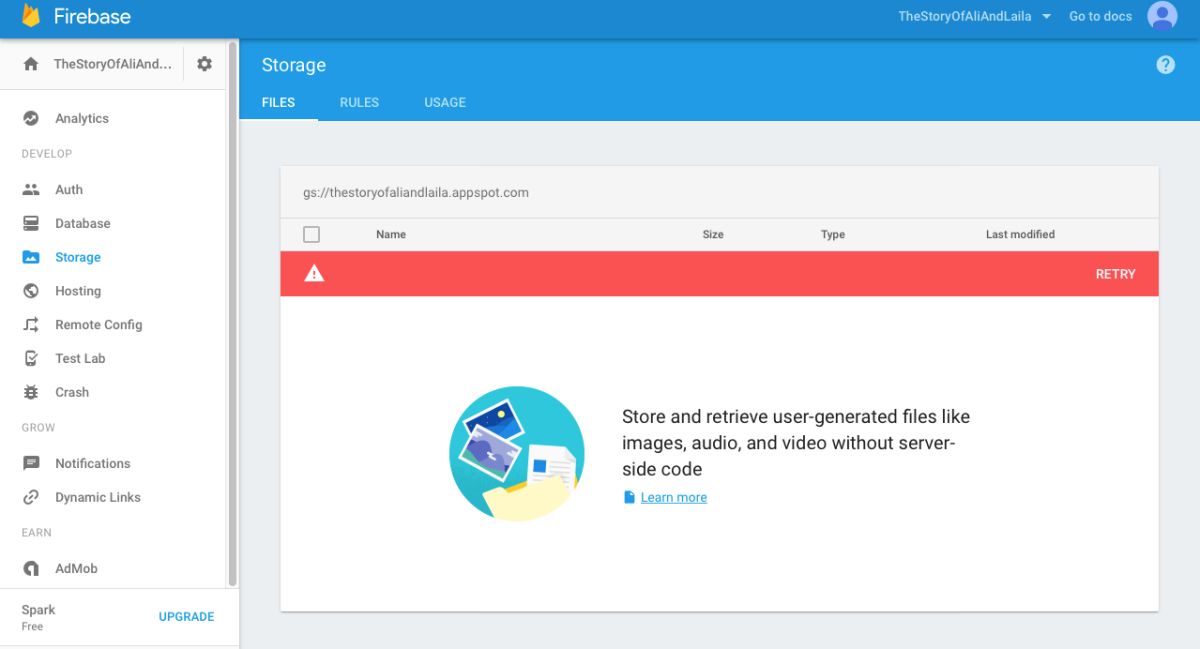Viewport: 1200px width, 649px height.
Task: Click the Notifications message icon
Action: (x=31, y=463)
